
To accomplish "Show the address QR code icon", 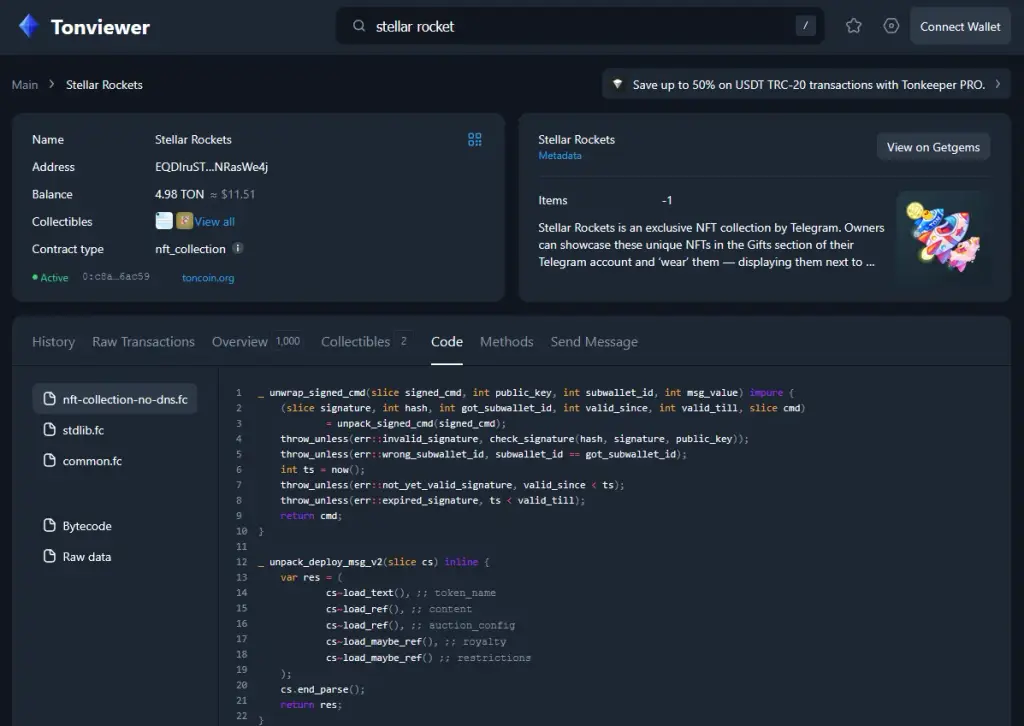I will point(475,139).
